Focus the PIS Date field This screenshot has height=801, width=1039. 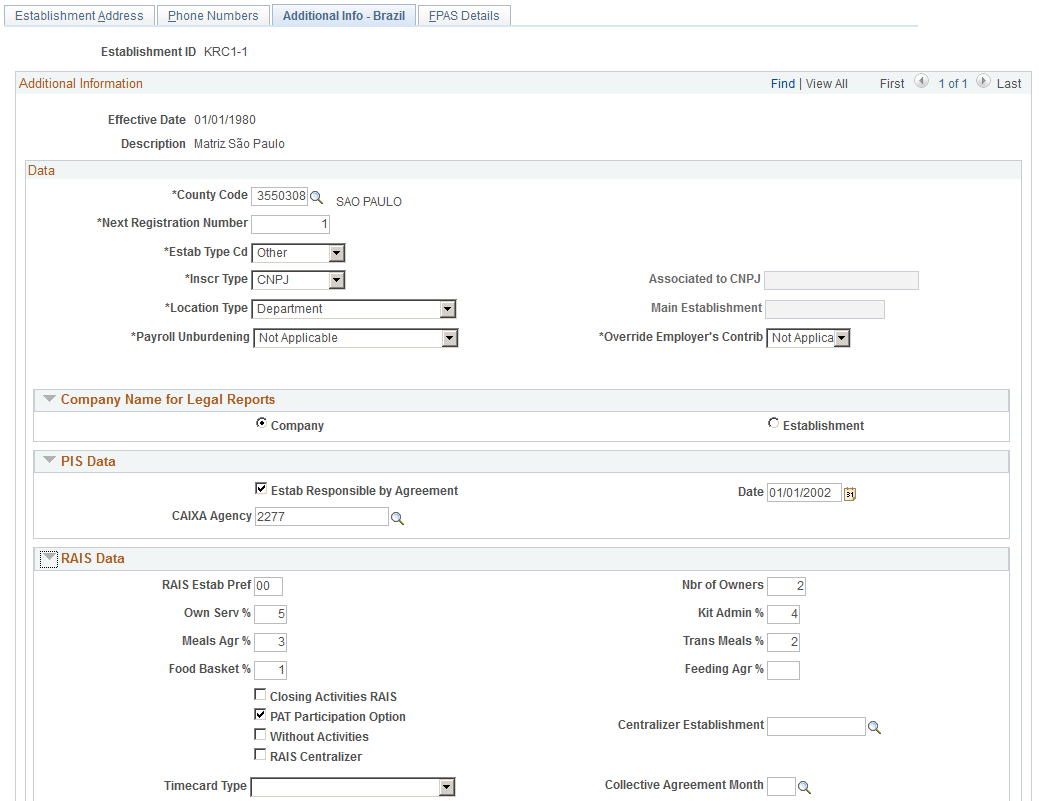pyautogui.click(x=804, y=493)
